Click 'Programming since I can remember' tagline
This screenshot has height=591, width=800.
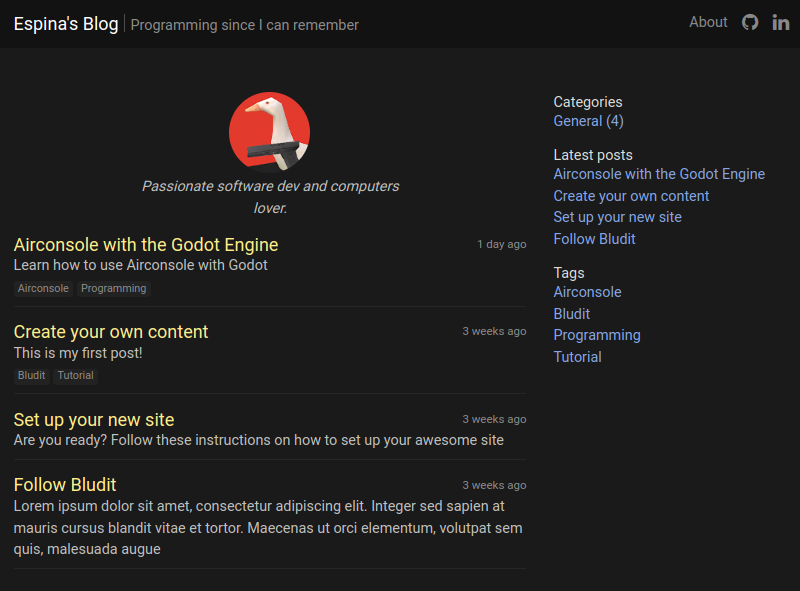[x=244, y=25]
